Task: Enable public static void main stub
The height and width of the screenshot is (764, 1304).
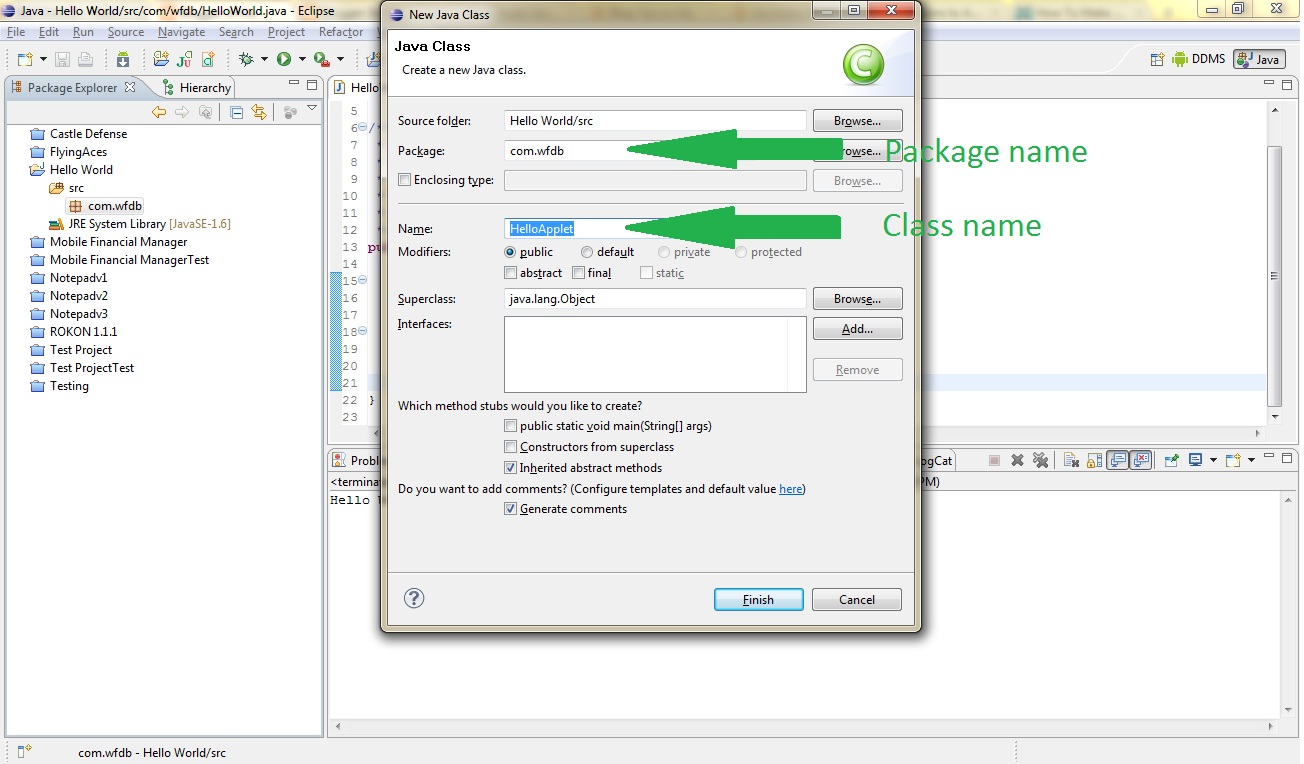Action: (x=511, y=426)
